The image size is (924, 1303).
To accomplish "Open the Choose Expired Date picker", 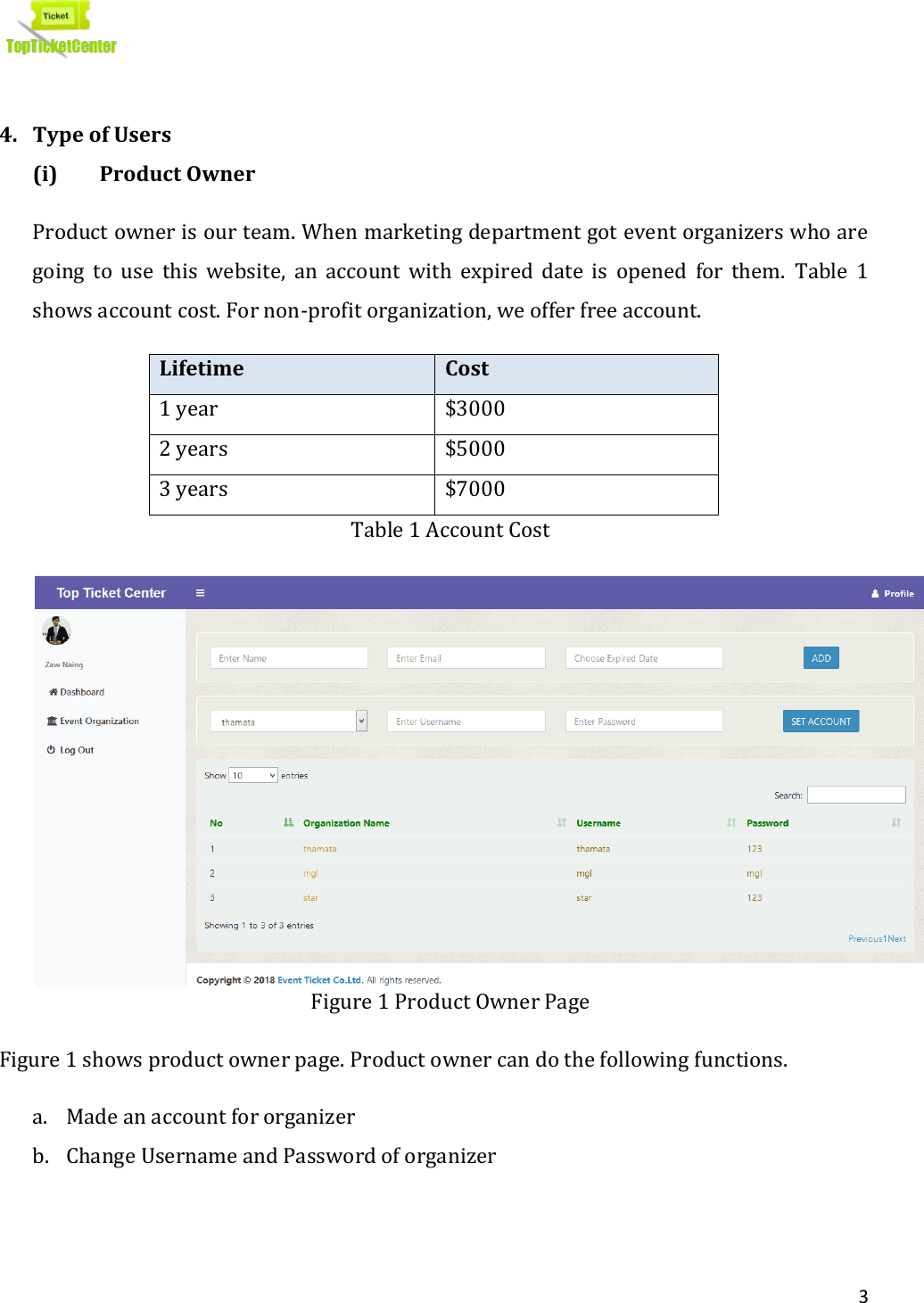I will 644,657.
